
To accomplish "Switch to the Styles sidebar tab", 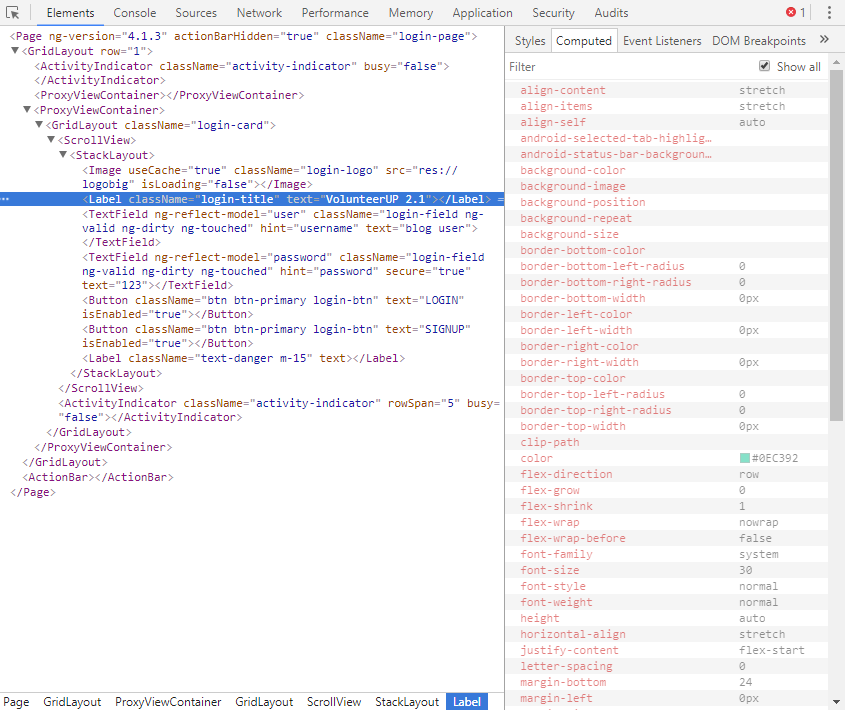I will 530,41.
